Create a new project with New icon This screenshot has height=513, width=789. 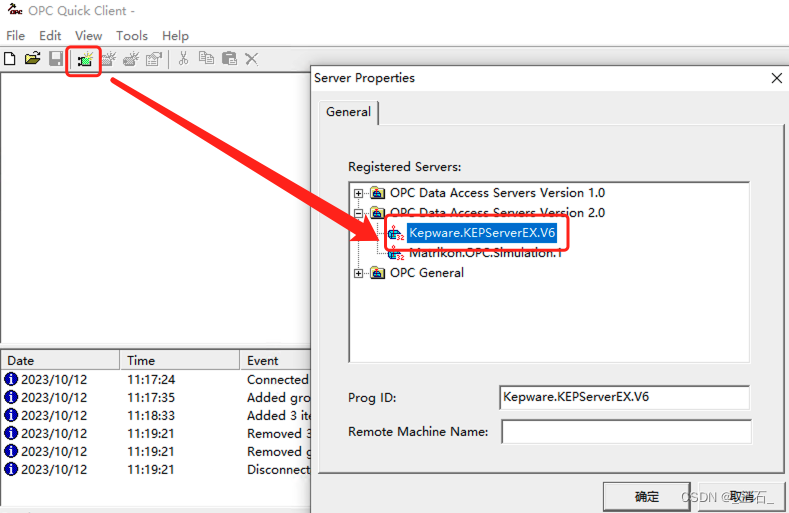(x=10, y=59)
